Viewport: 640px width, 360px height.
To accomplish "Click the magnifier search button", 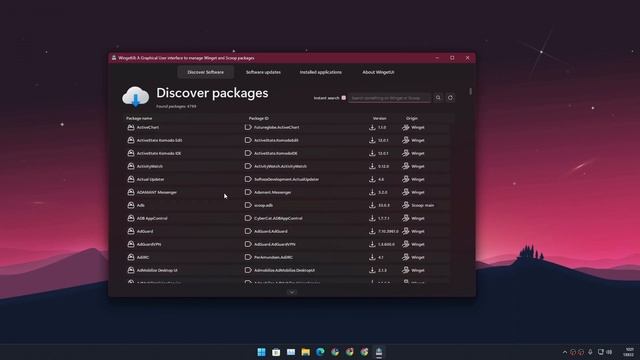I will click(x=438, y=98).
